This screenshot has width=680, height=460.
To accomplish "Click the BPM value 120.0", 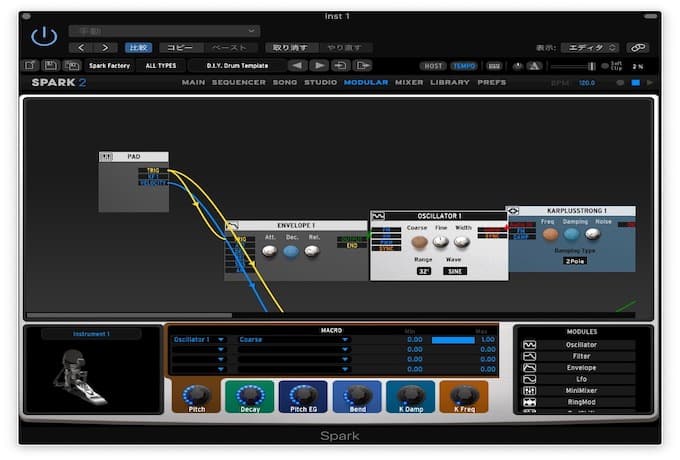I will point(587,83).
